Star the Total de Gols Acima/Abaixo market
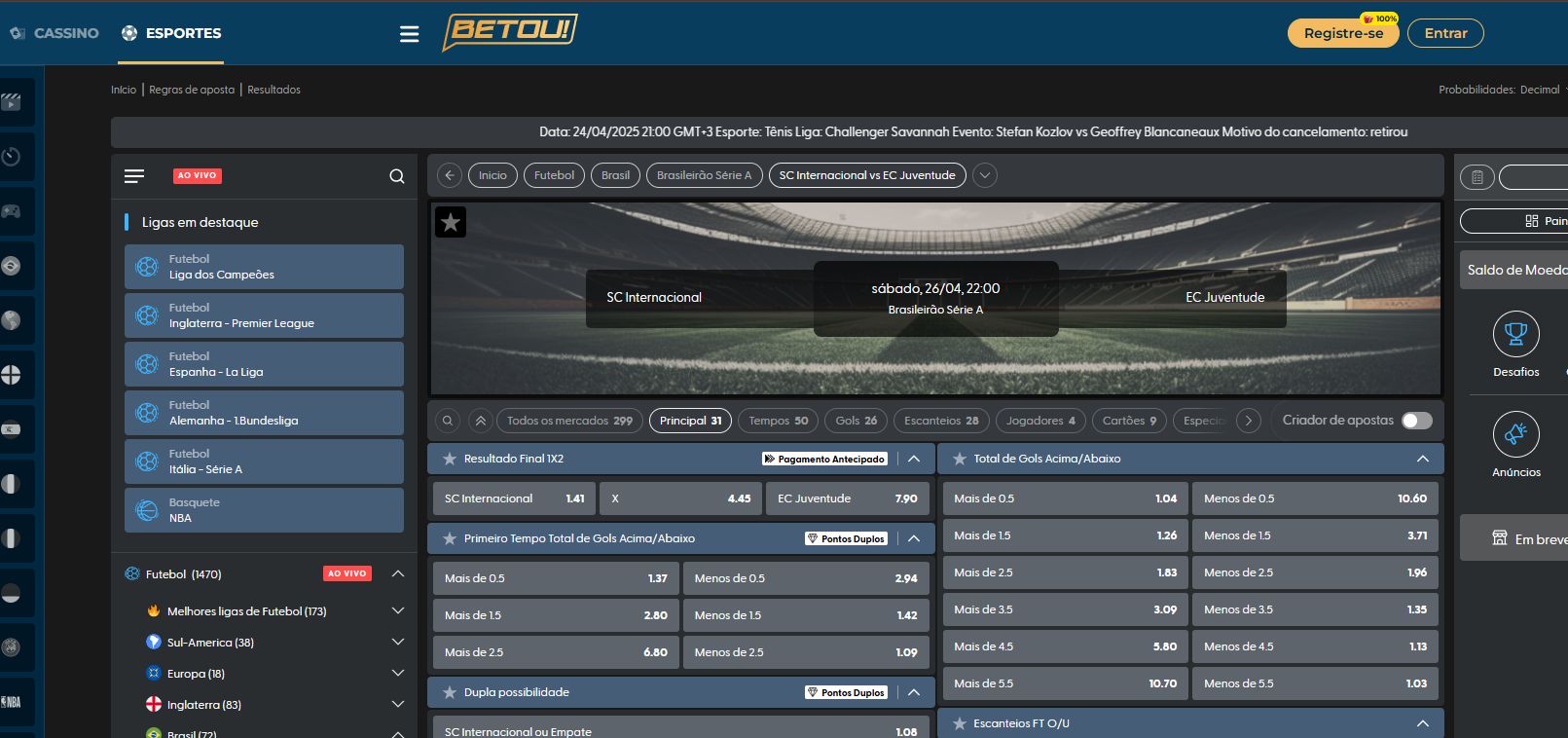The image size is (1568, 738). click(960, 459)
